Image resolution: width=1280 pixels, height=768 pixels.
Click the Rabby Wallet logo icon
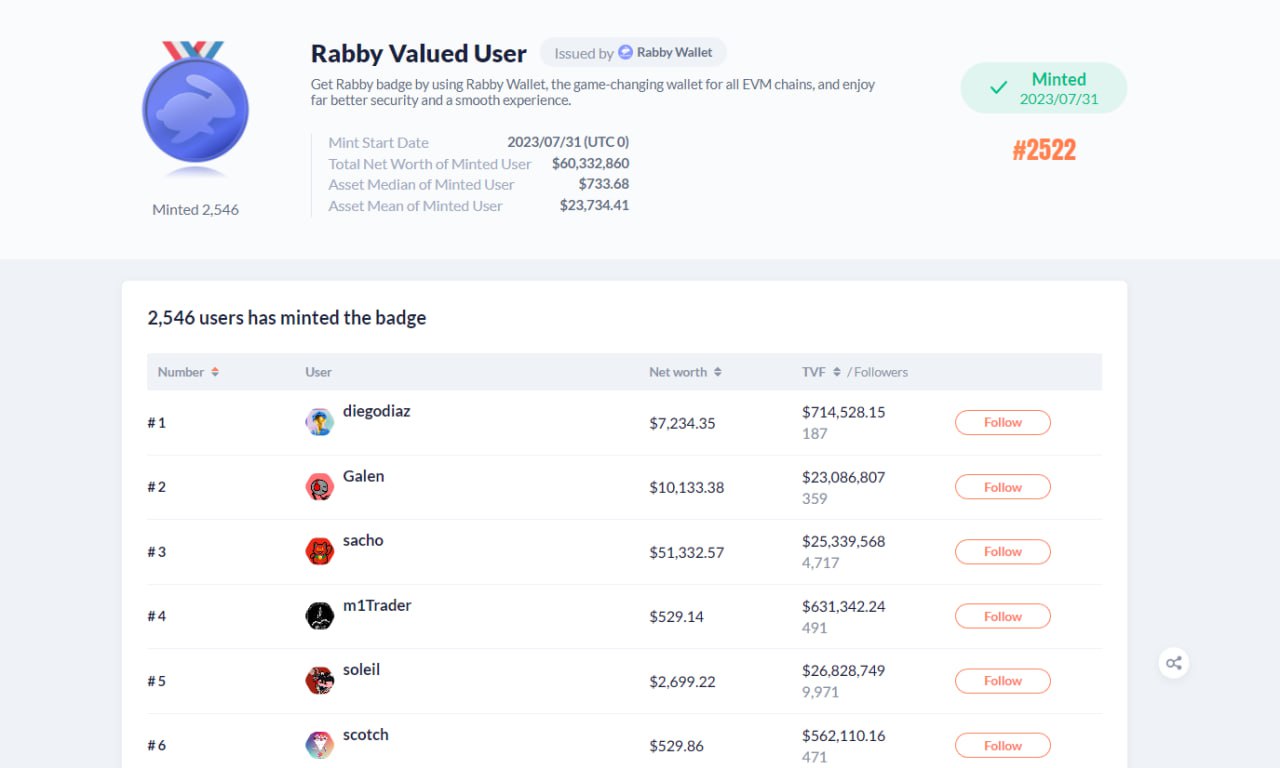tap(626, 53)
